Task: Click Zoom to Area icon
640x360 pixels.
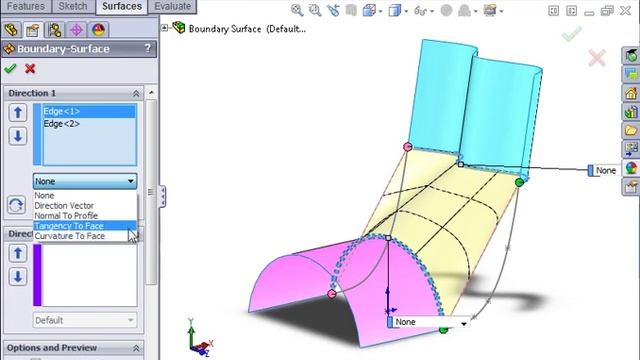Action: pyautogui.click(x=315, y=10)
